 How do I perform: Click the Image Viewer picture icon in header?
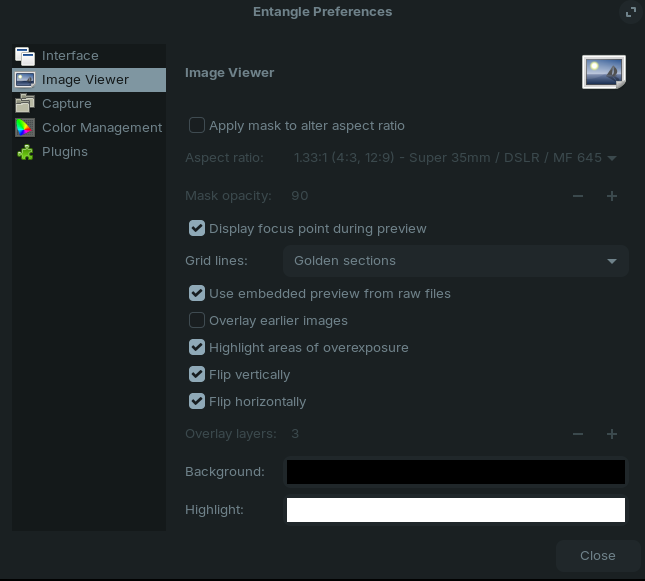[x=604, y=73]
